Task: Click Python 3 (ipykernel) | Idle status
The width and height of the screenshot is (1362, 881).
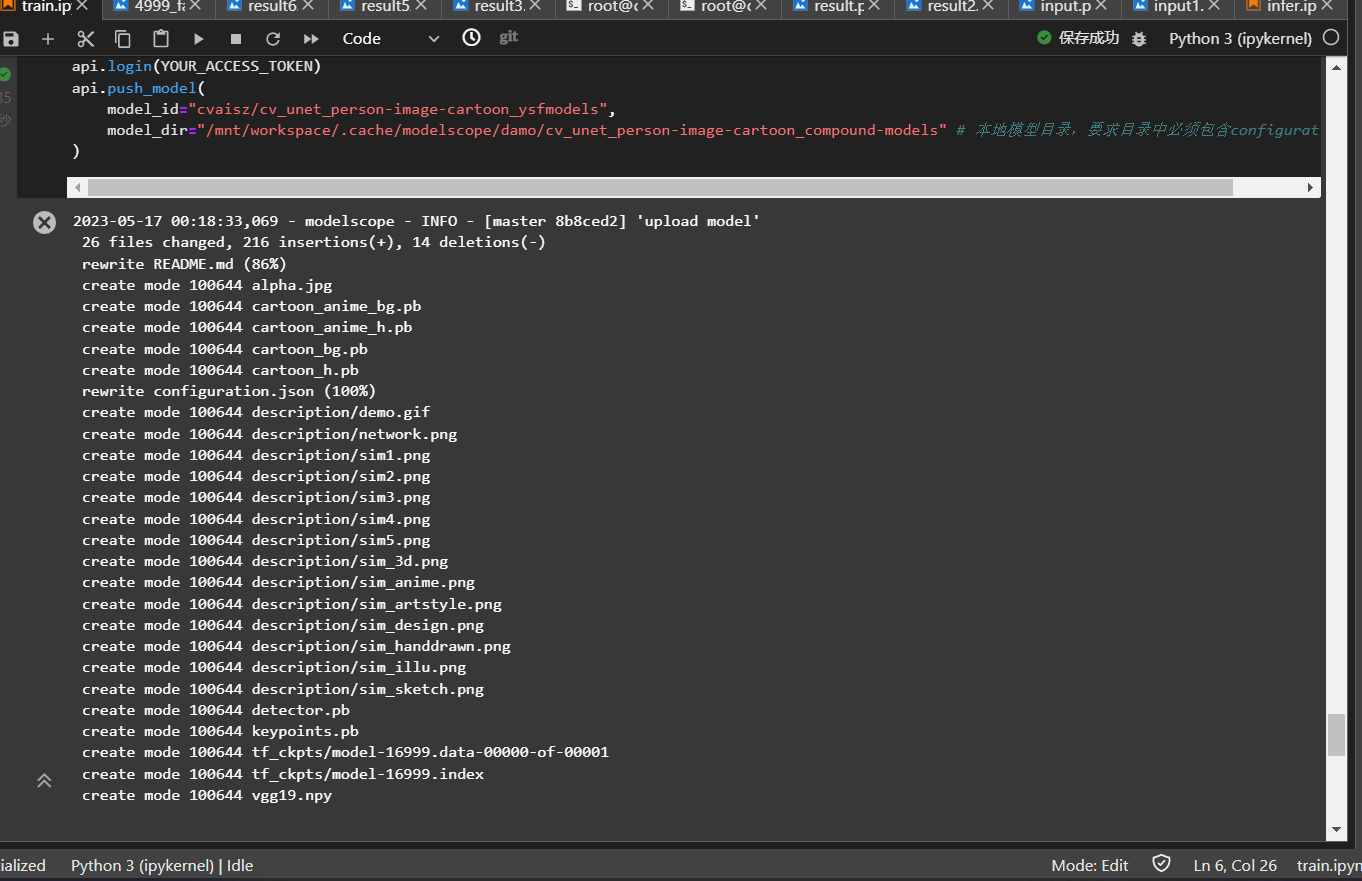Action: click(162, 866)
